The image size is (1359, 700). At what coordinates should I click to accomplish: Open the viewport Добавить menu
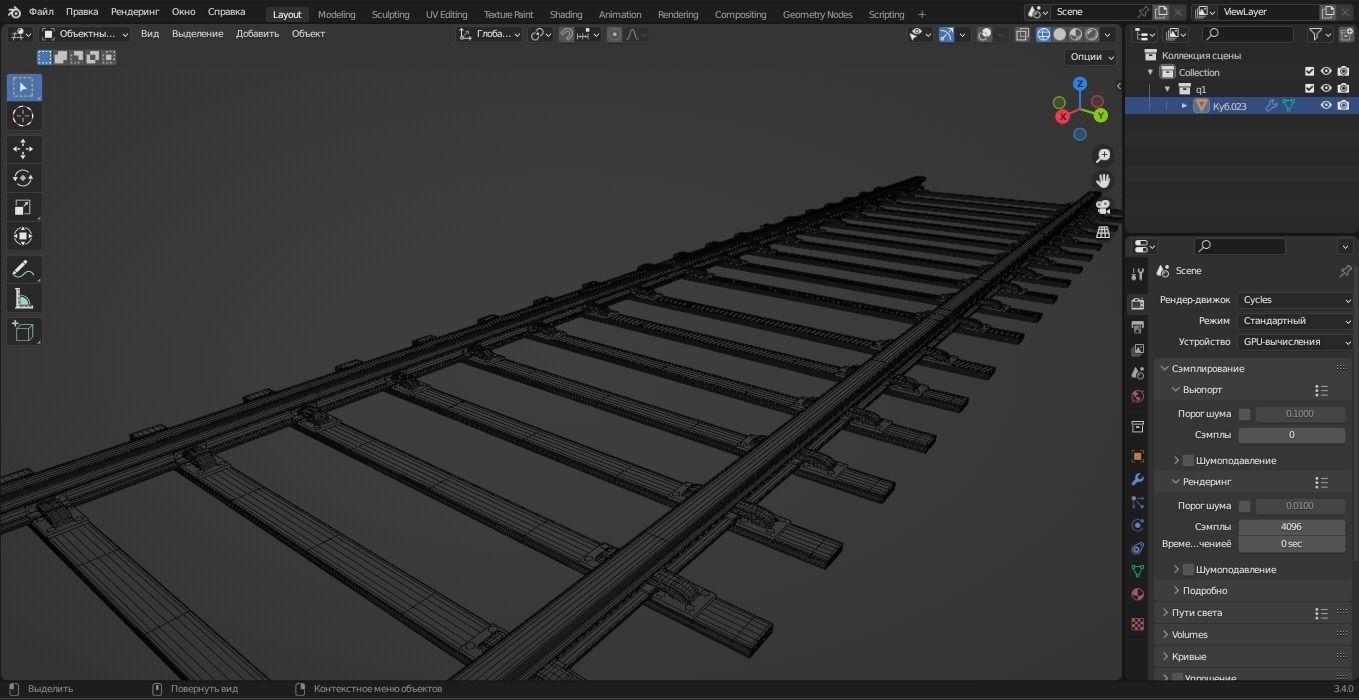pyautogui.click(x=257, y=34)
